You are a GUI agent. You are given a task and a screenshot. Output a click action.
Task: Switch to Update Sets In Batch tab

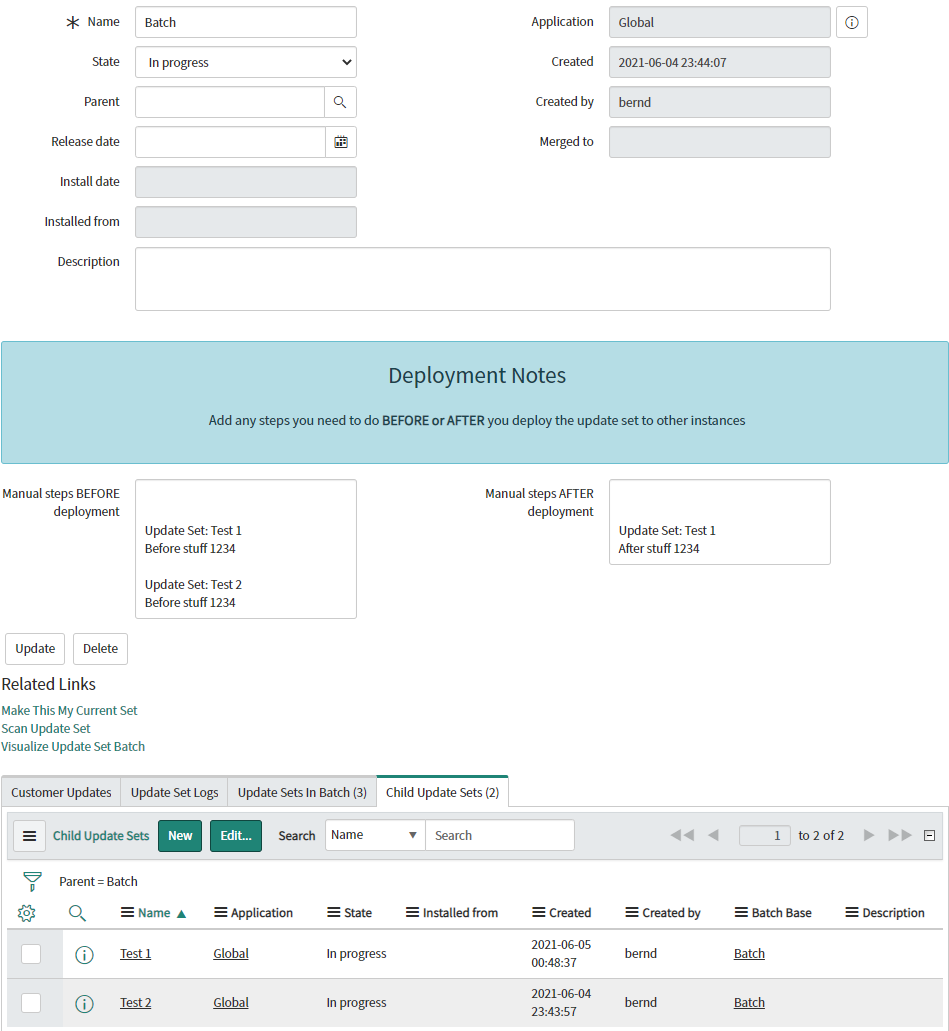click(302, 792)
